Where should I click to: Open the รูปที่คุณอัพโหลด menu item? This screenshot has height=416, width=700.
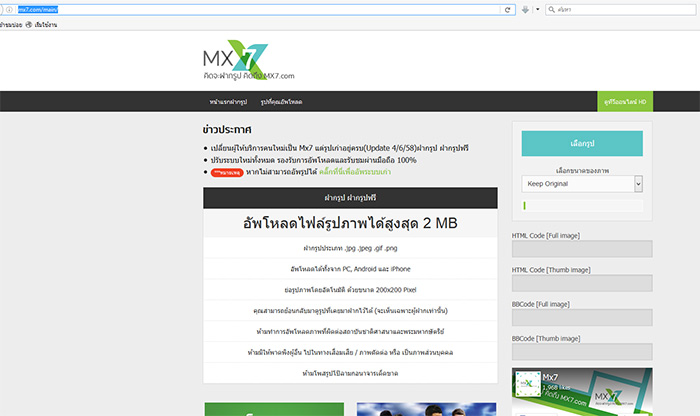tap(281, 102)
